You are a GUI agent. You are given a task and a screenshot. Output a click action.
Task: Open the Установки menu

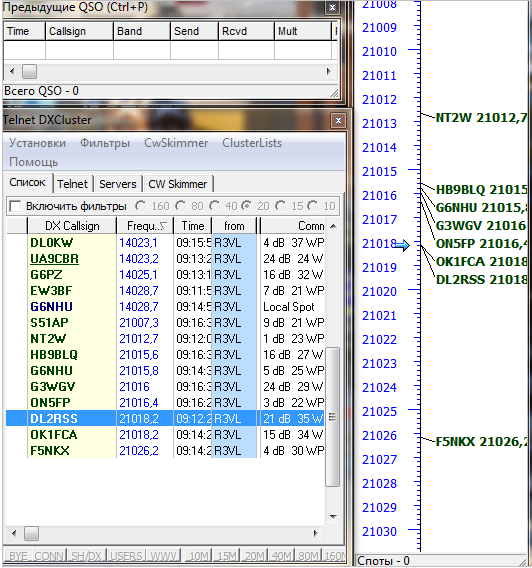37,143
